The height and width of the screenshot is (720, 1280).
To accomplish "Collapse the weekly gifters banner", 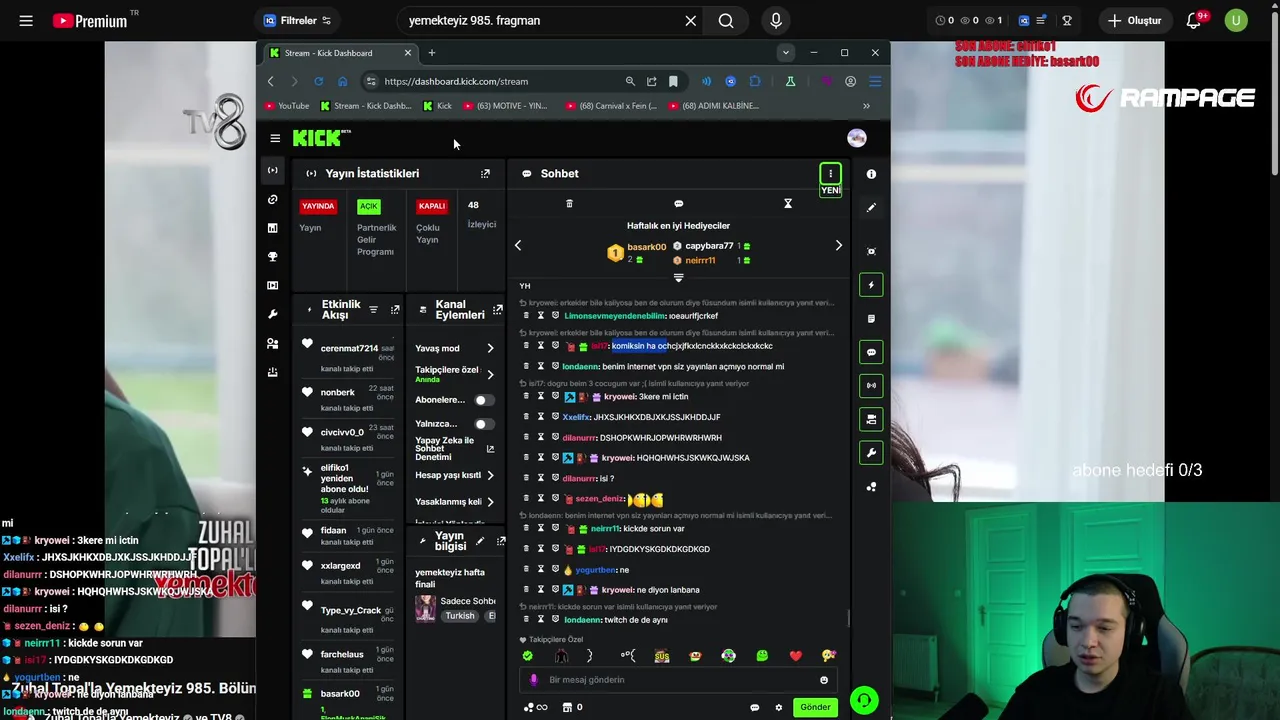I will pyautogui.click(x=678, y=278).
